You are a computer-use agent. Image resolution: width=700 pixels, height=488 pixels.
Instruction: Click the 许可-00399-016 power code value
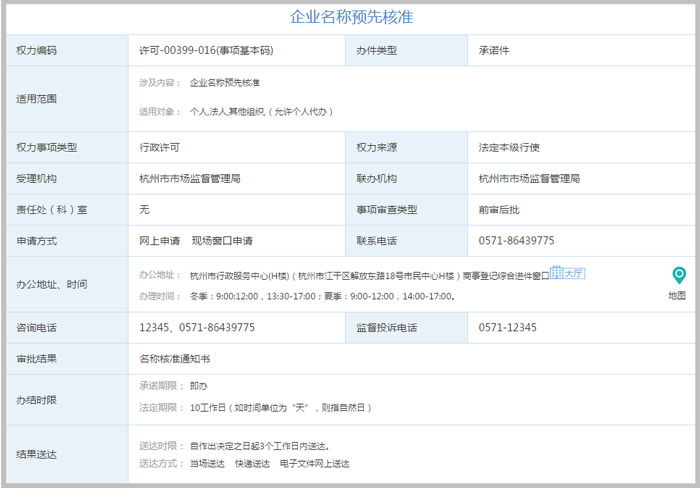(206, 50)
